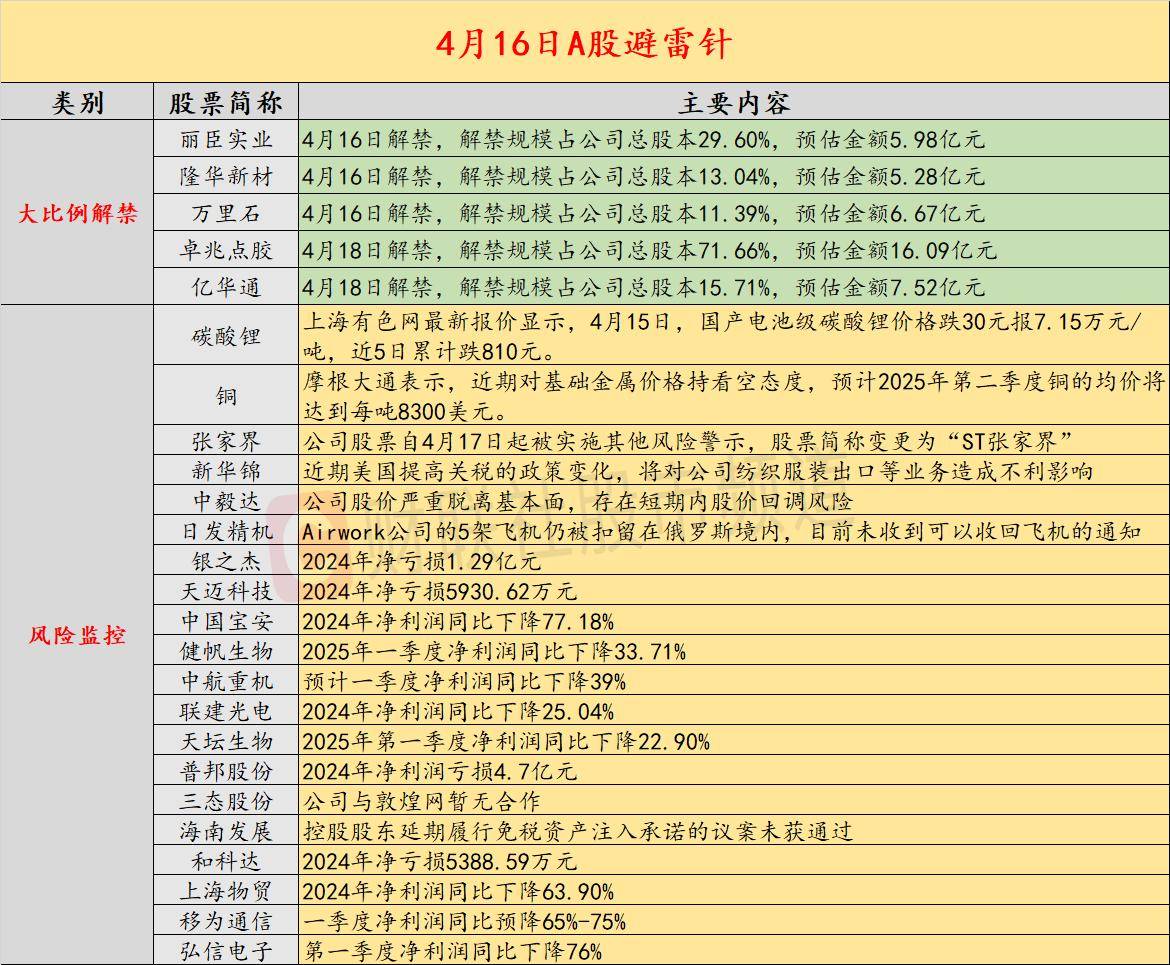Select stock name 银之杰
Image resolution: width=1170 pixels, height=965 pixels.
coord(225,560)
